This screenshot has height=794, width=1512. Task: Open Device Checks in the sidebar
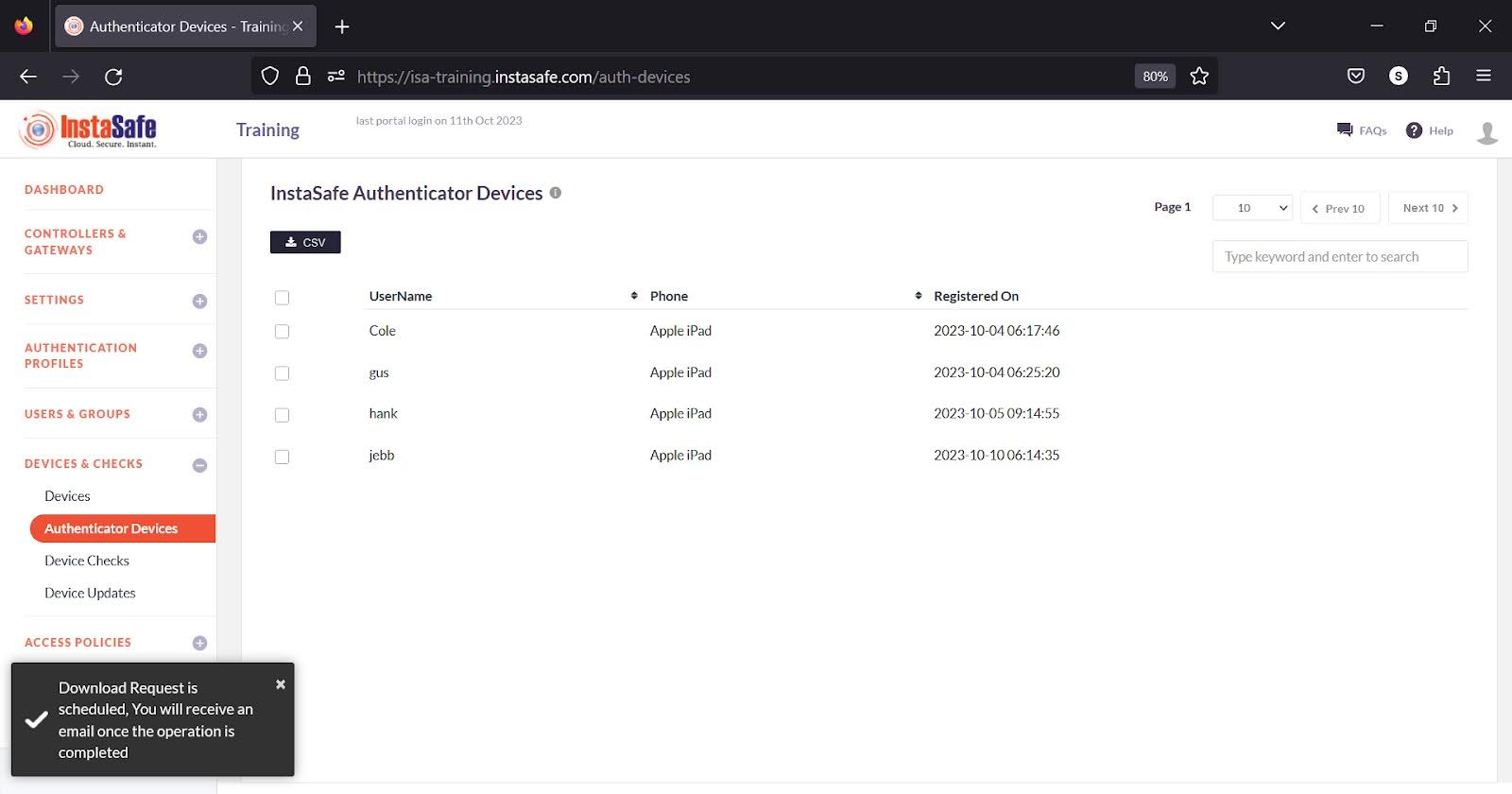(x=87, y=561)
